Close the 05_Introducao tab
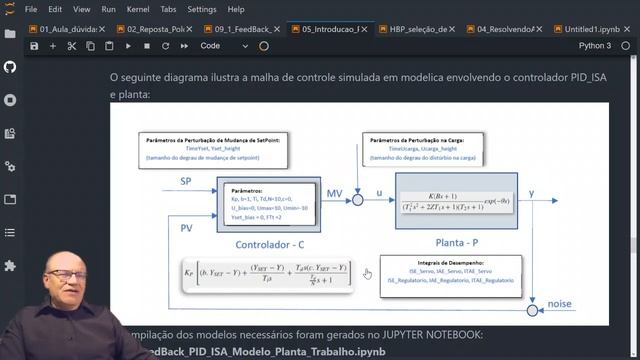The image size is (640, 360). pyautogui.click(x=364, y=29)
